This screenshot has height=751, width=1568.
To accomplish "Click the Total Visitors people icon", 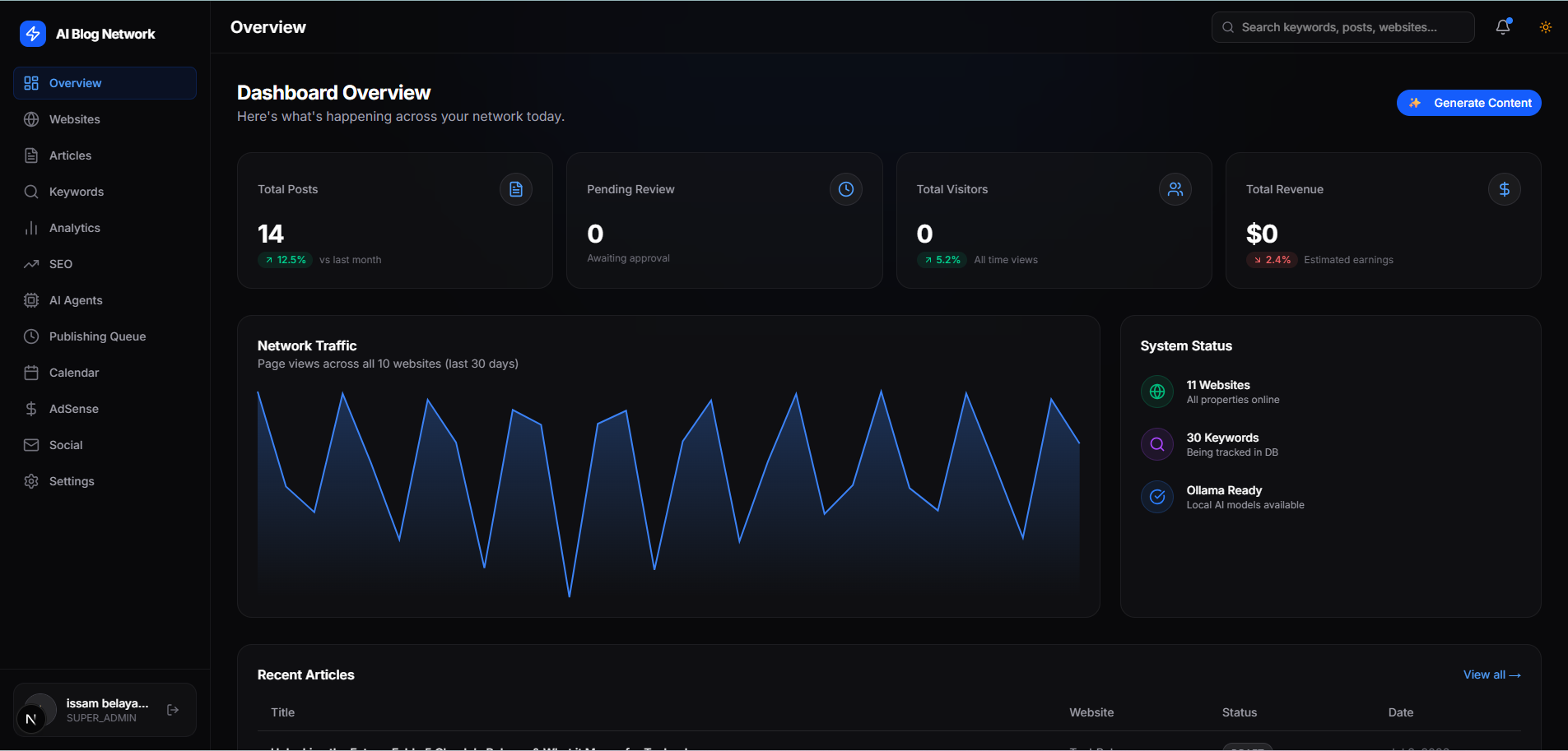I will click(x=1175, y=189).
